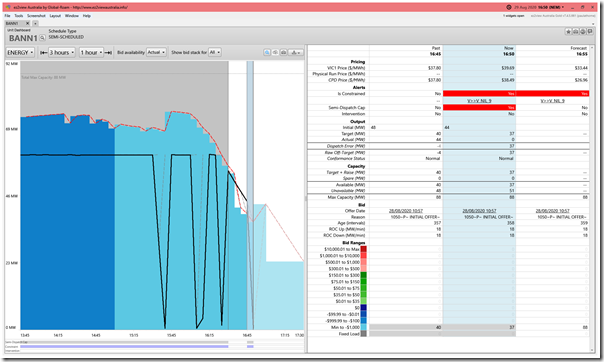Viewport: 604px width, 362px height.
Task: Open the chart options dropdown button
Action: click(296, 52)
